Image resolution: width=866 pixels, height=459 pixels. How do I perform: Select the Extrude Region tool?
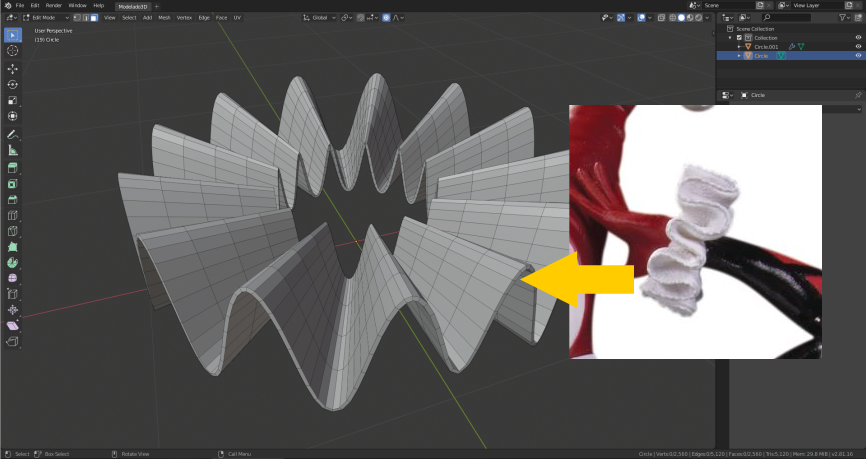12,168
